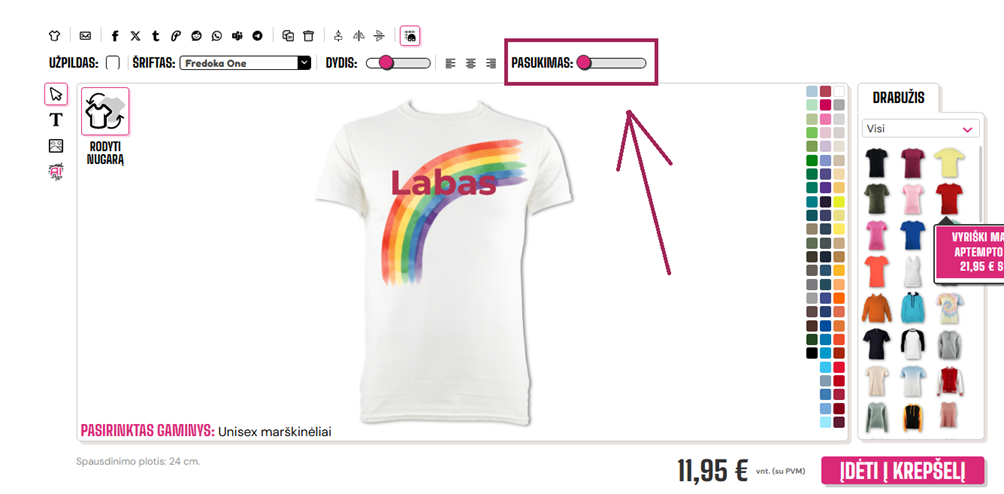The width and height of the screenshot is (1004, 494).
Task: Click Rodyti nugarą button
Action: pyautogui.click(x=105, y=126)
